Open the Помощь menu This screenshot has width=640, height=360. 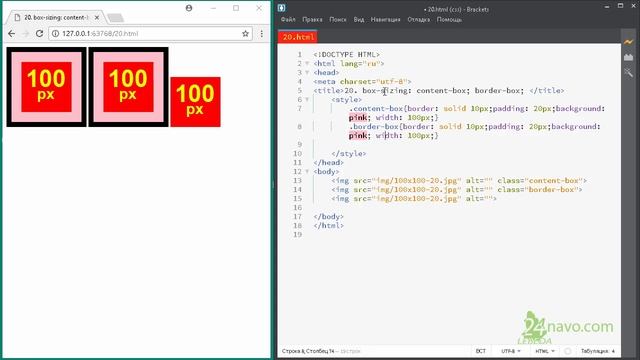coord(449,19)
